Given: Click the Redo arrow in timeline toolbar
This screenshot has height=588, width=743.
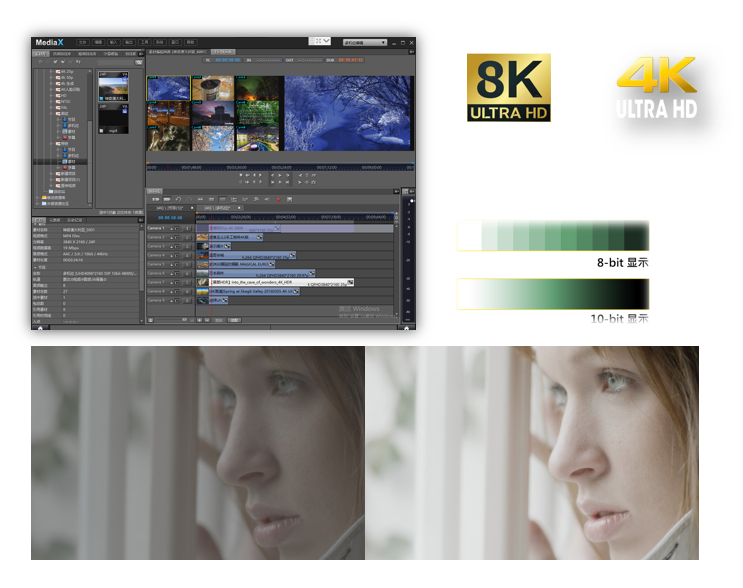Looking at the screenshot, I should click(x=189, y=199).
